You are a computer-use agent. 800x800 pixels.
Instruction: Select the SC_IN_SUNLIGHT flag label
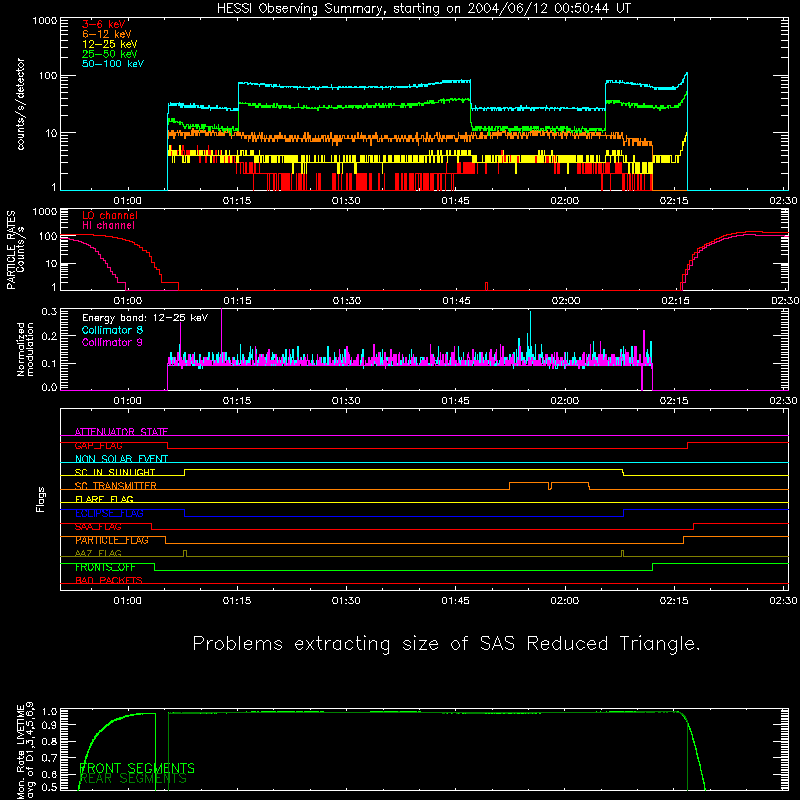[115, 472]
